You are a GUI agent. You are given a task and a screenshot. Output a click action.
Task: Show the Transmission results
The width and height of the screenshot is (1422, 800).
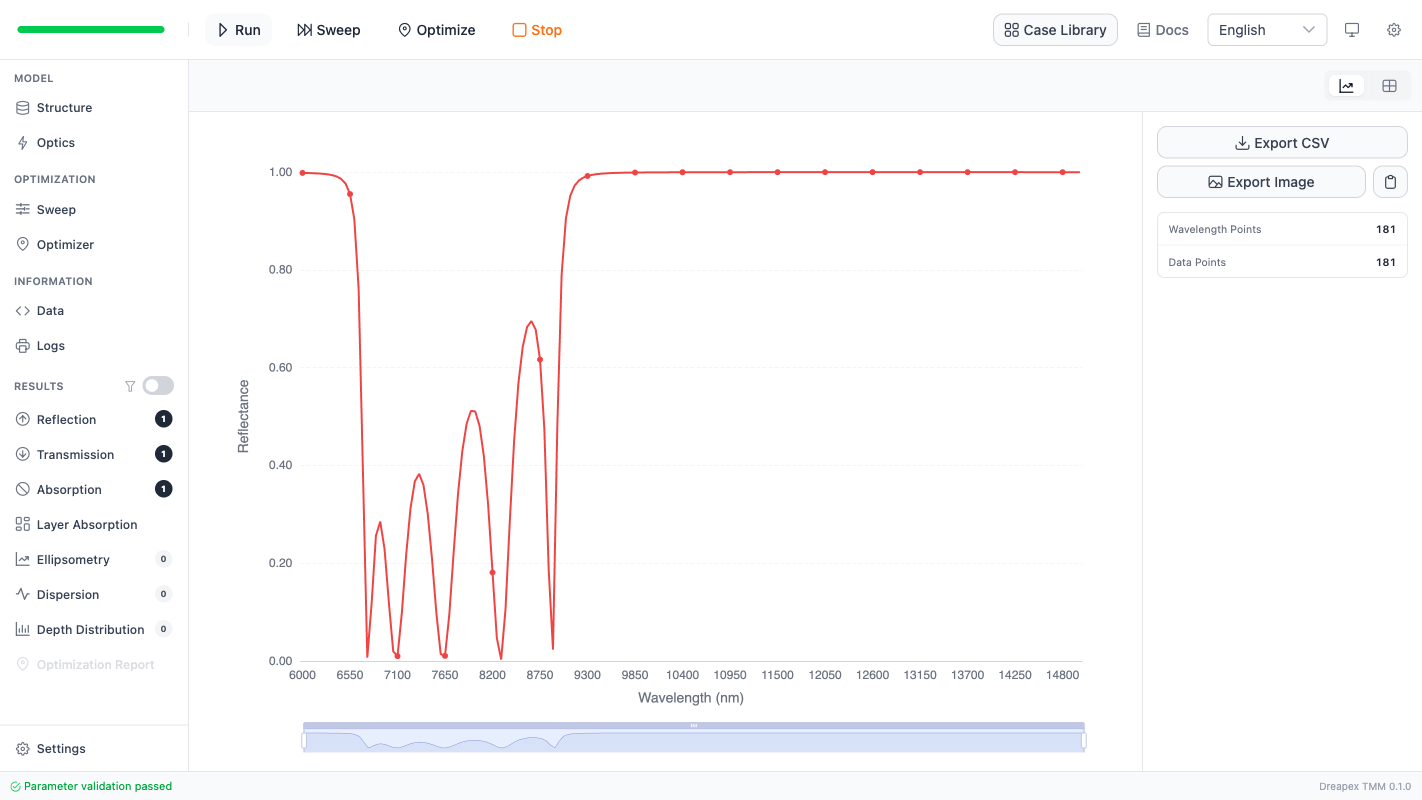pos(77,454)
